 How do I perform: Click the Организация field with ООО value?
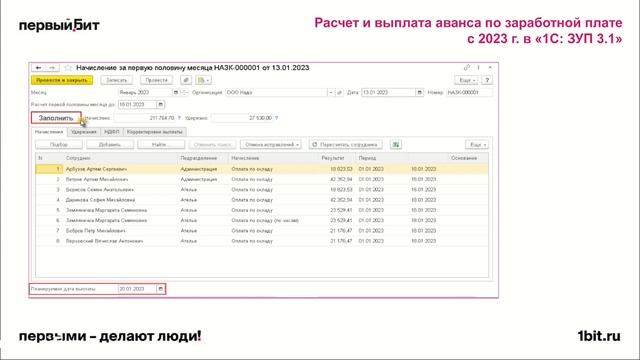pos(277,93)
